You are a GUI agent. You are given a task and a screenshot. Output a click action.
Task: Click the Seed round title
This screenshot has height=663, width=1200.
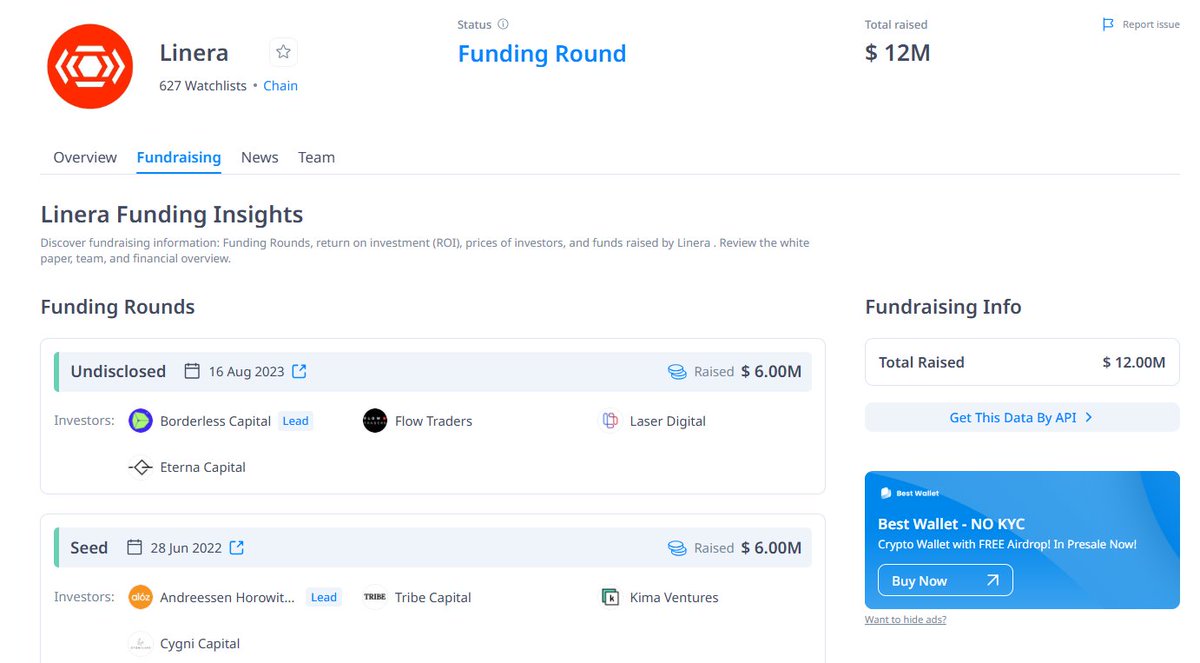(89, 547)
